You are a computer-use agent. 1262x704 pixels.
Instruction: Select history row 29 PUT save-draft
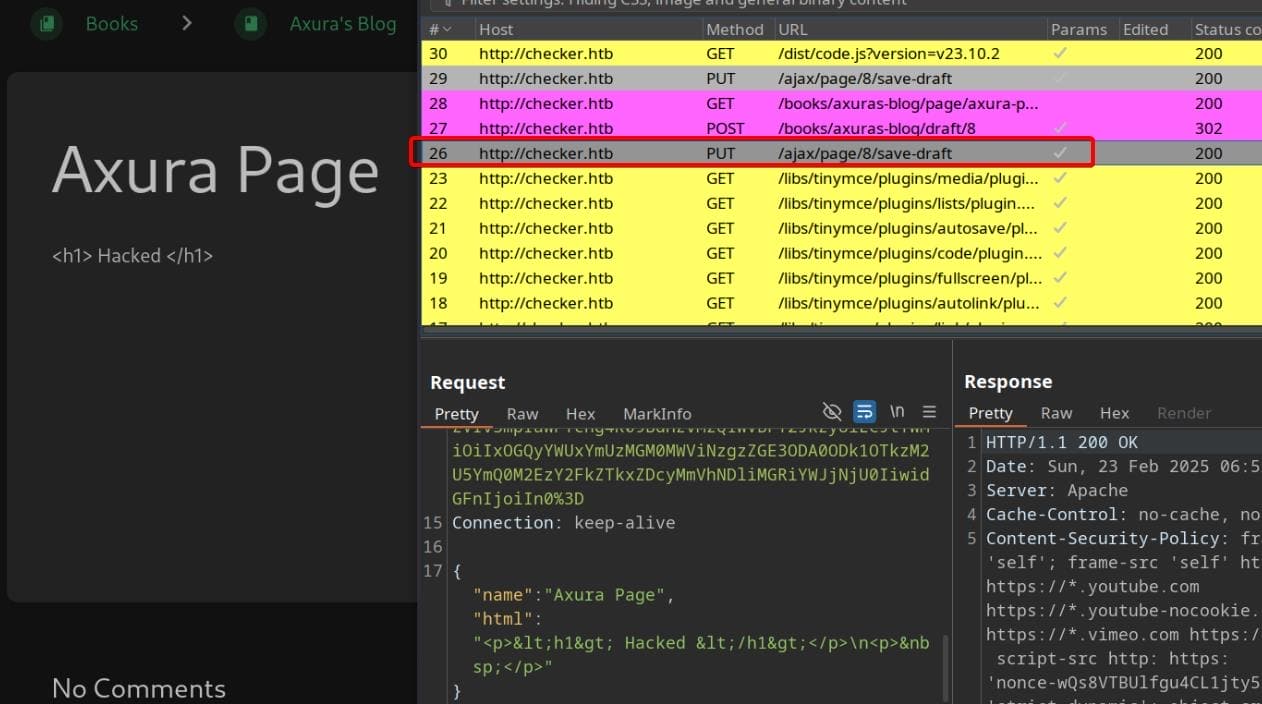tap(842, 78)
